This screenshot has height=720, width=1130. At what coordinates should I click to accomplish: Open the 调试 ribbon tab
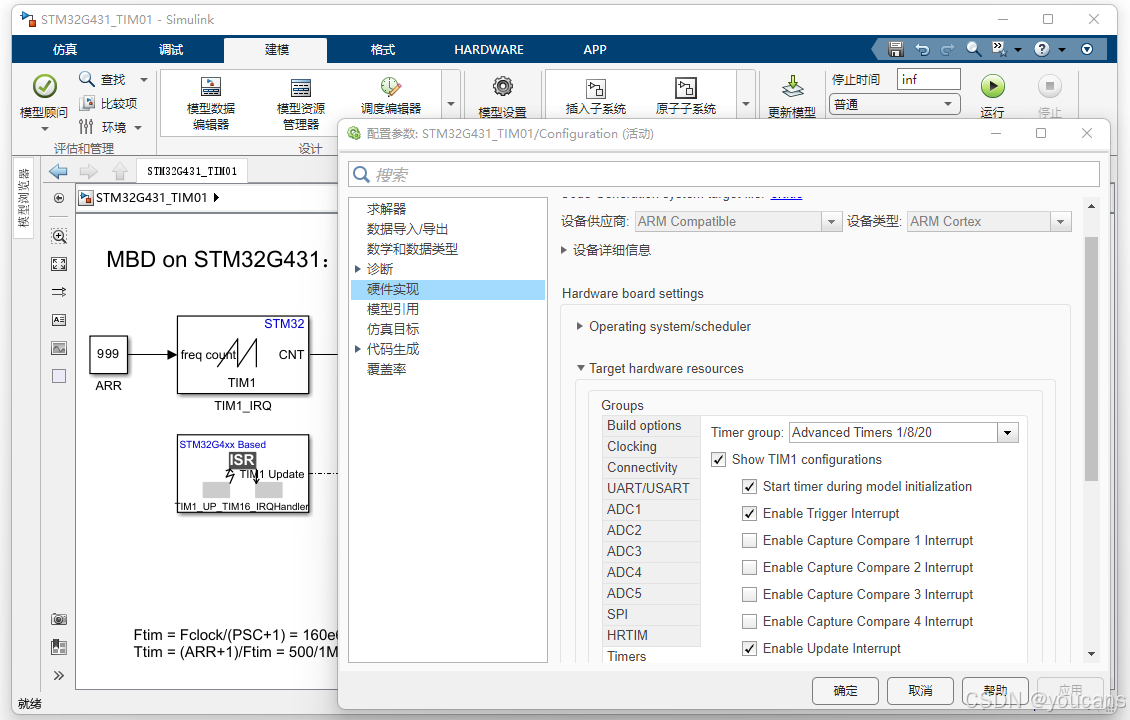pos(171,50)
